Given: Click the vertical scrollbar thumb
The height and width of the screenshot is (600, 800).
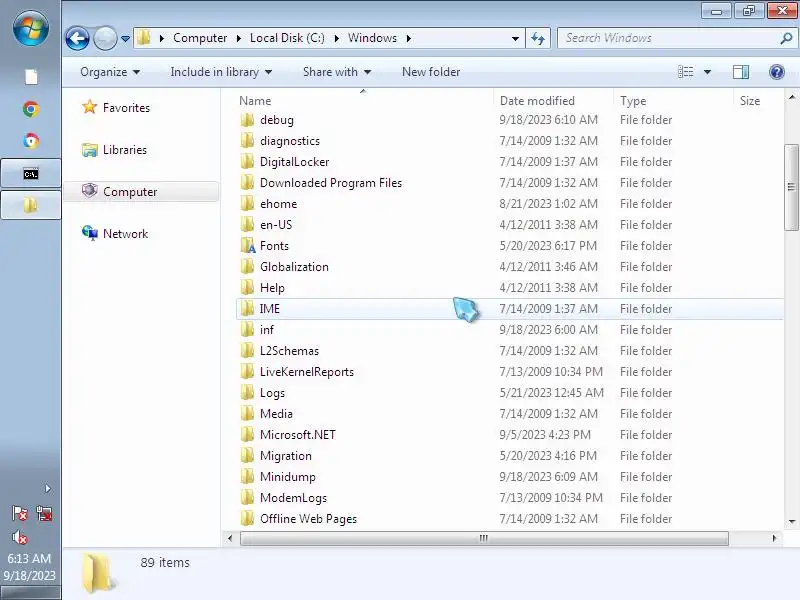Looking at the screenshot, I should point(791,187).
